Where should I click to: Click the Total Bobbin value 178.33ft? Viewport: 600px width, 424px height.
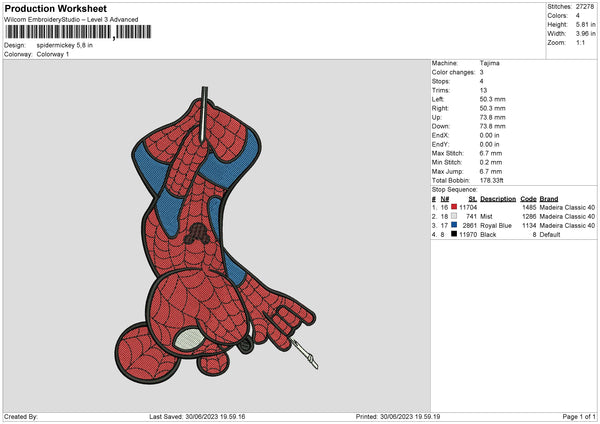coord(492,180)
